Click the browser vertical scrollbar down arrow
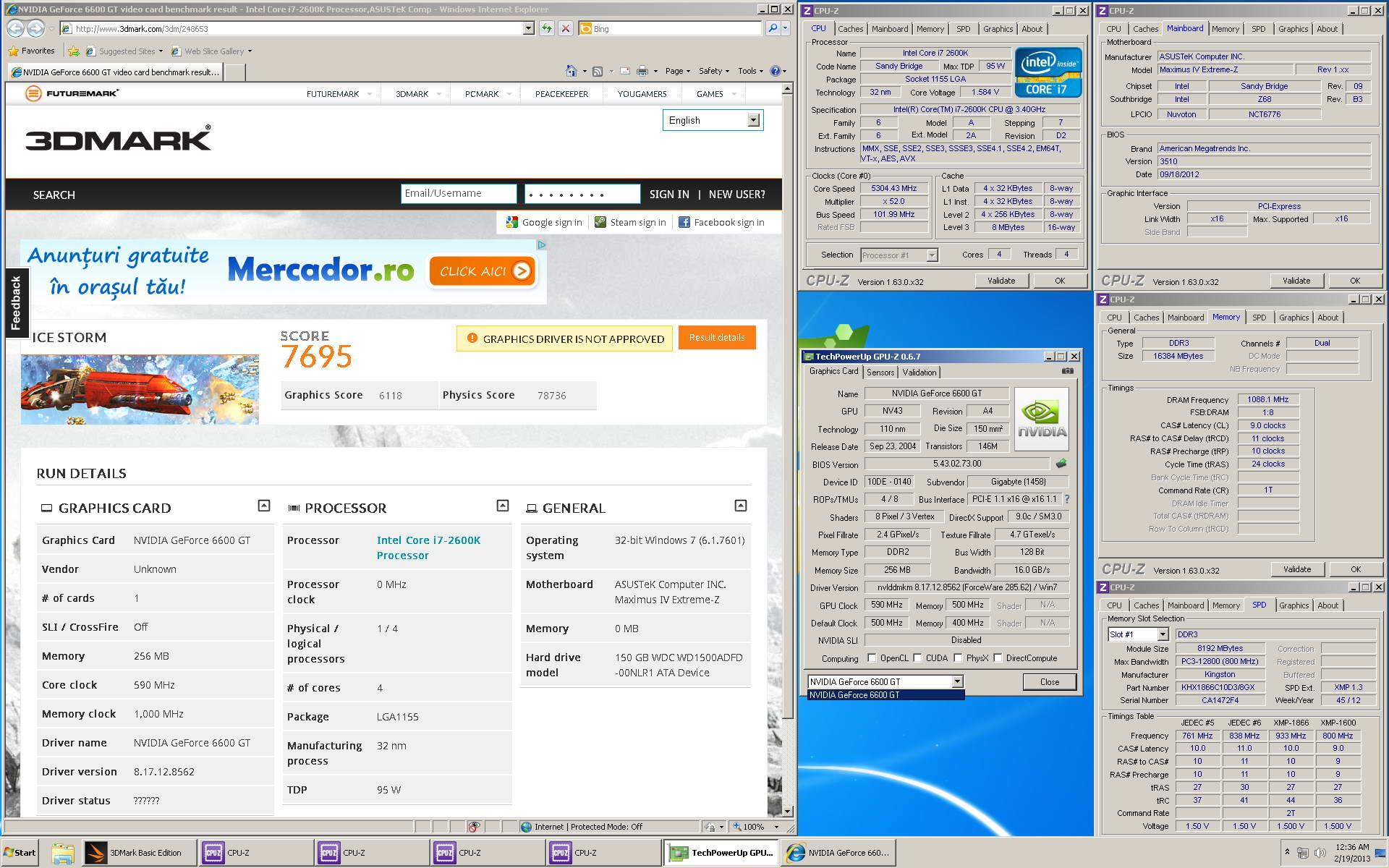The image size is (1389, 868). click(788, 811)
